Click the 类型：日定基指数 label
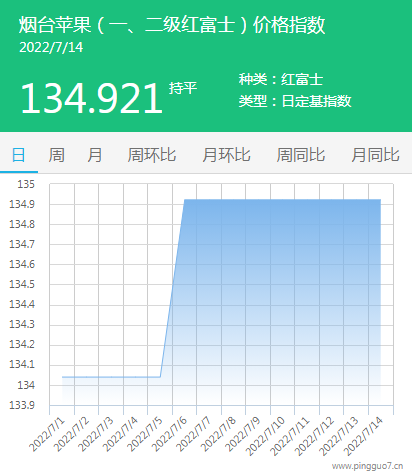 (295, 101)
